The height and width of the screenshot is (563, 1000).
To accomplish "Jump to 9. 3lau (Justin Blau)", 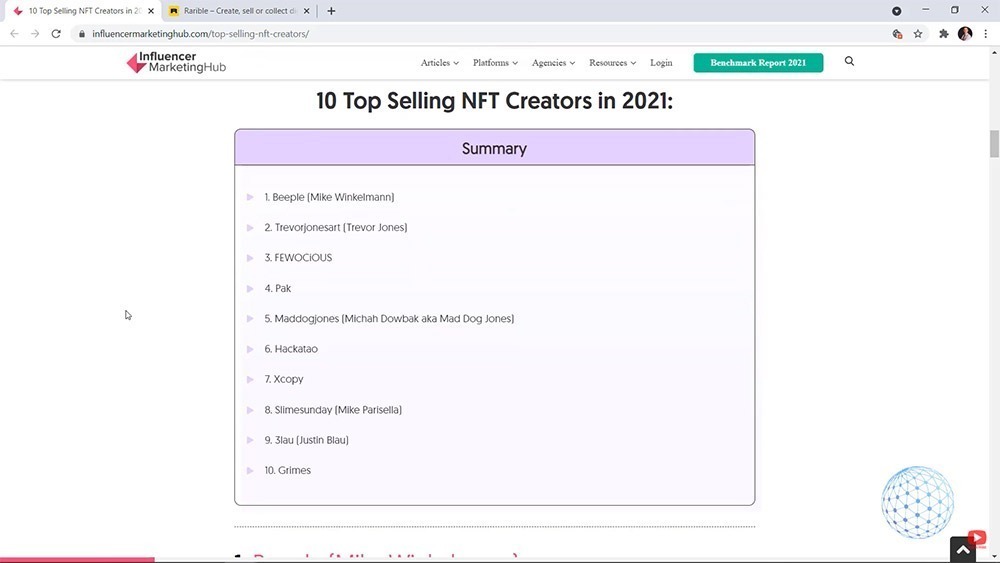I will point(306,440).
